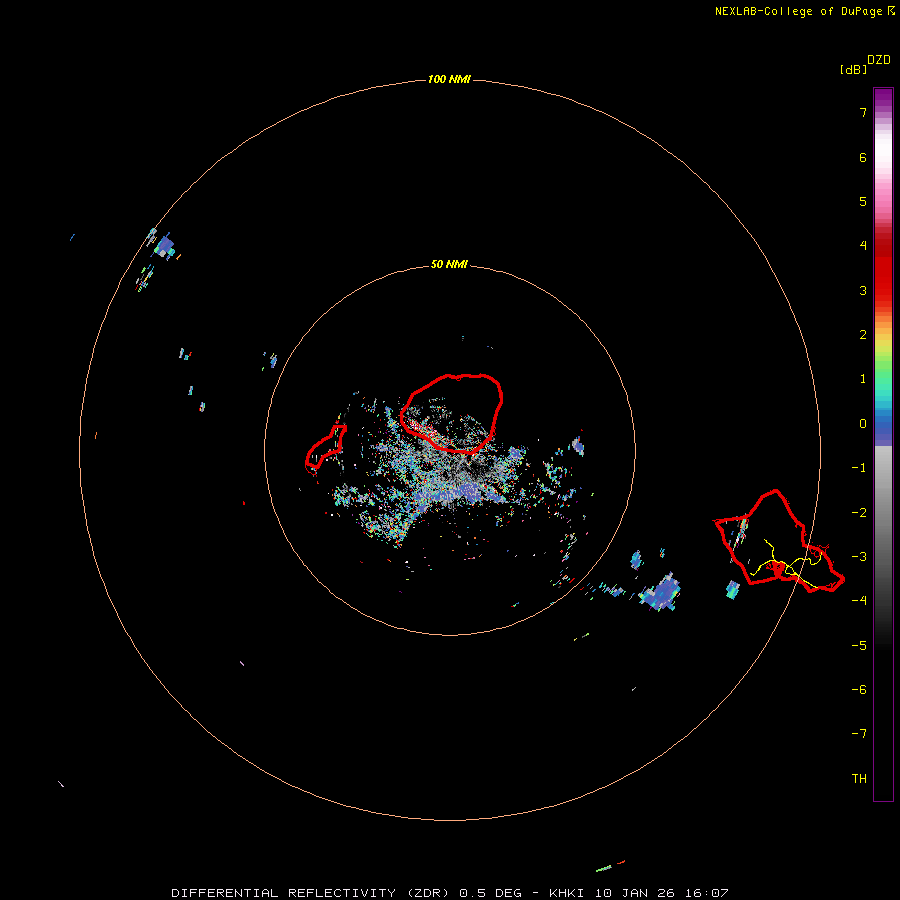Click the TH threshold label on legend
Viewport: 900px width, 900px height.
tap(859, 779)
